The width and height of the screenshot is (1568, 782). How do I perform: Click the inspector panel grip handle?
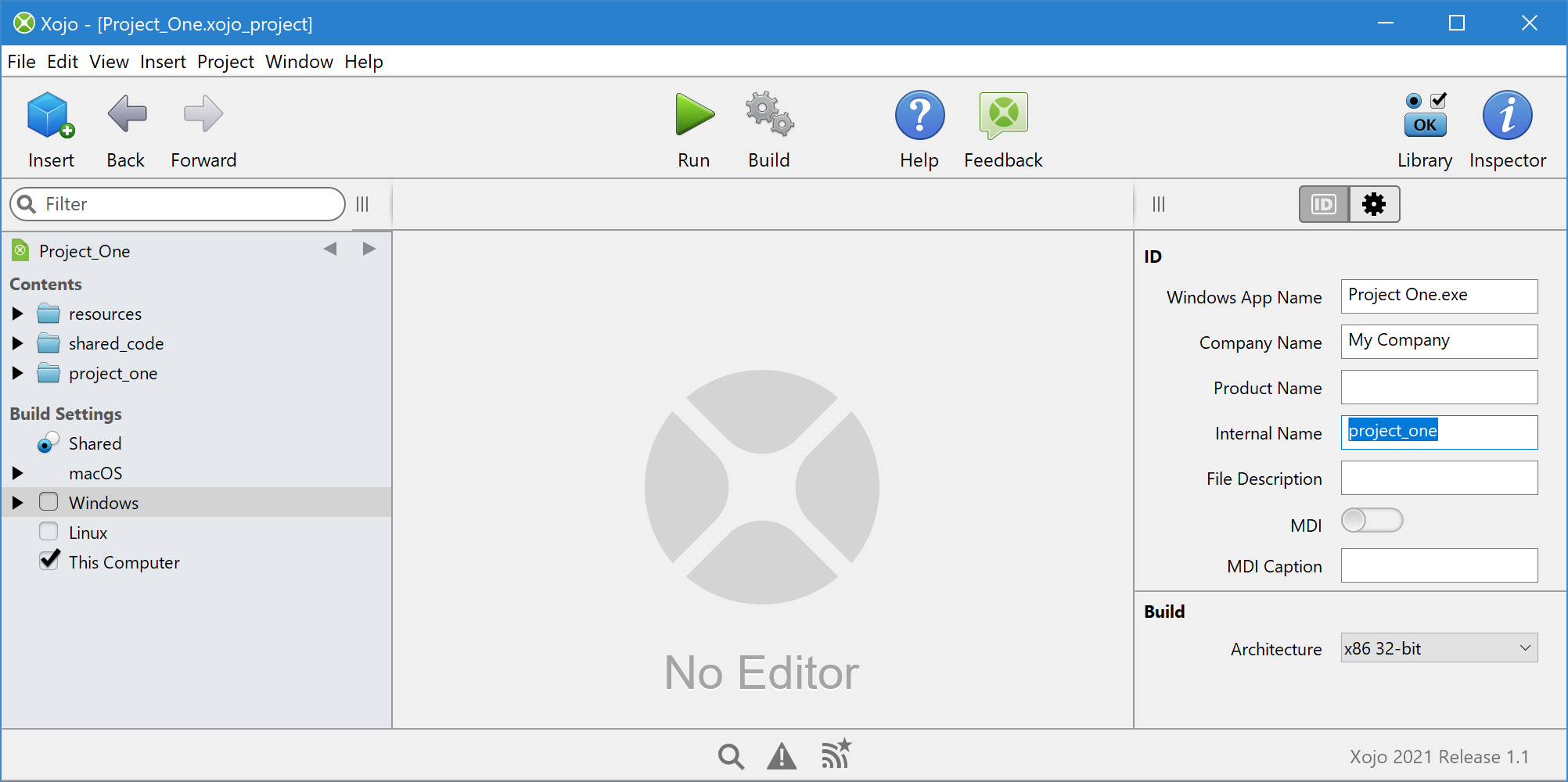click(x=1159, y=204)
